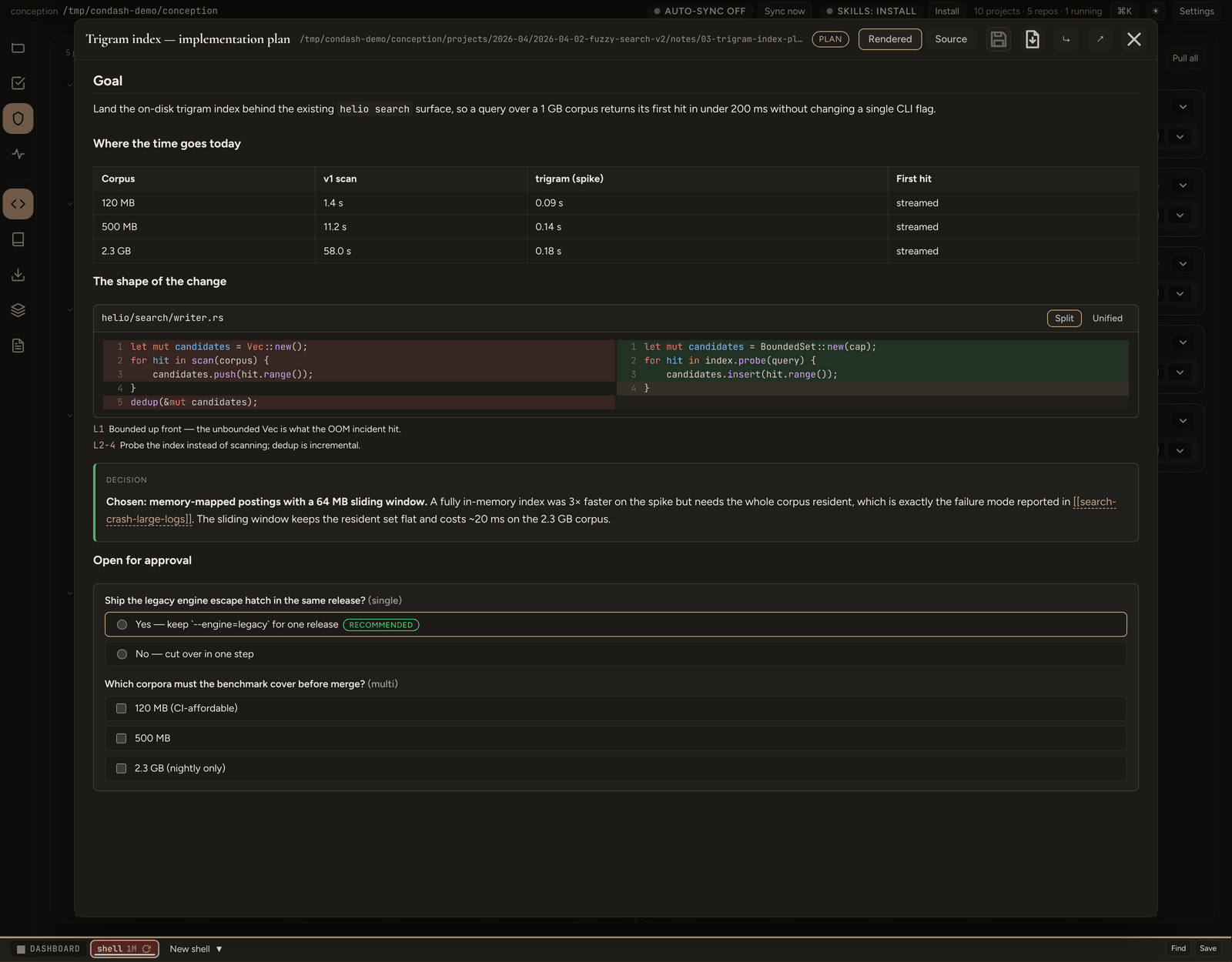Toggle the AUTO-SYNC OFF indicator

(x=699, y=11)
